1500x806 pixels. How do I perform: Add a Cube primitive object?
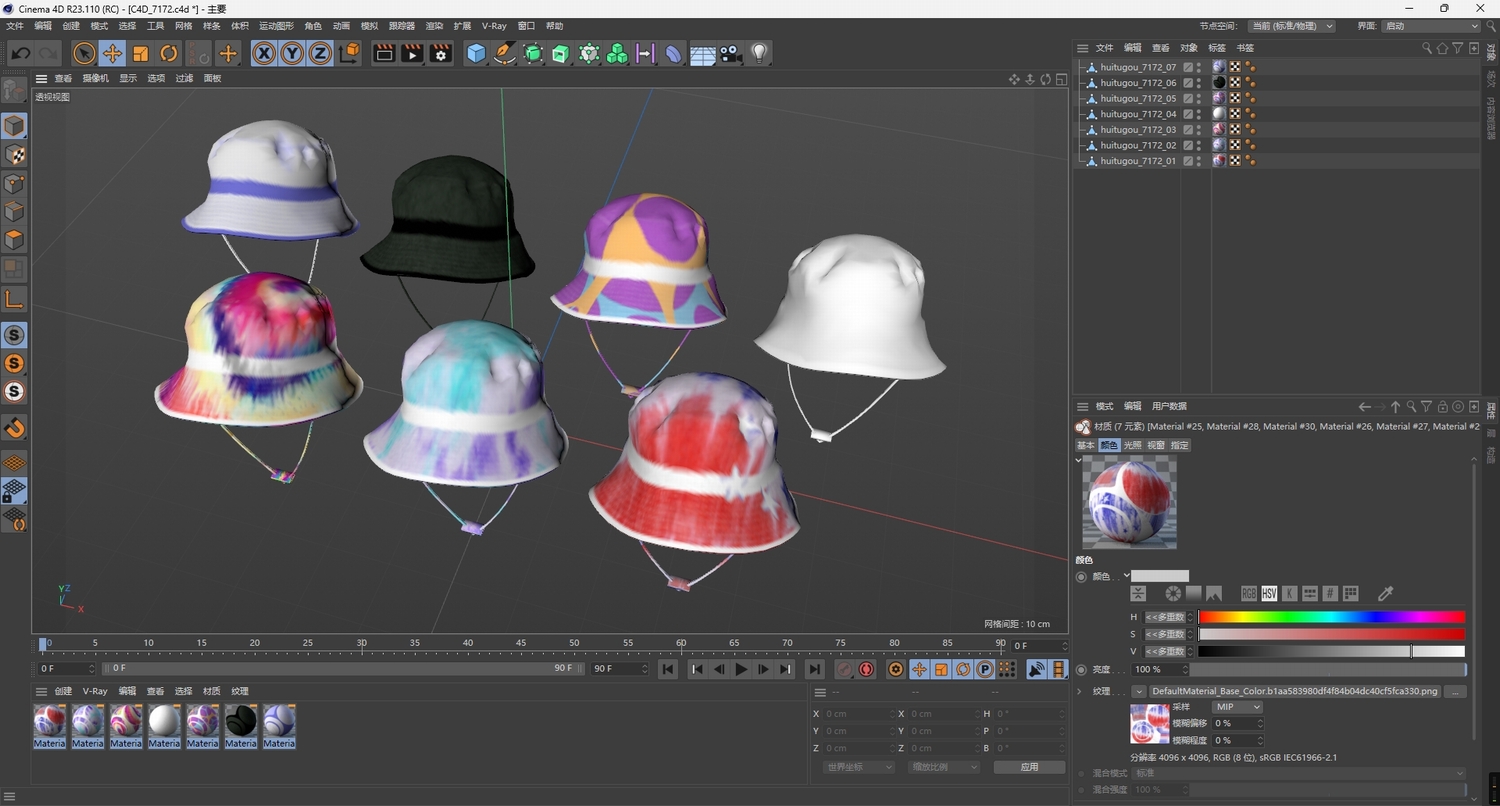[476, 54]
